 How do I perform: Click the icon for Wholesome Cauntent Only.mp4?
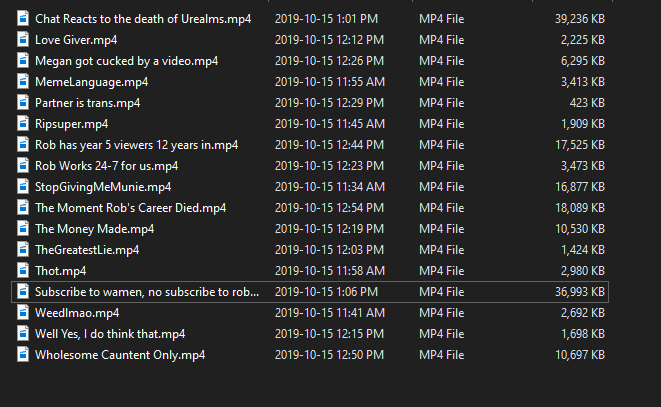pos(23,355)
